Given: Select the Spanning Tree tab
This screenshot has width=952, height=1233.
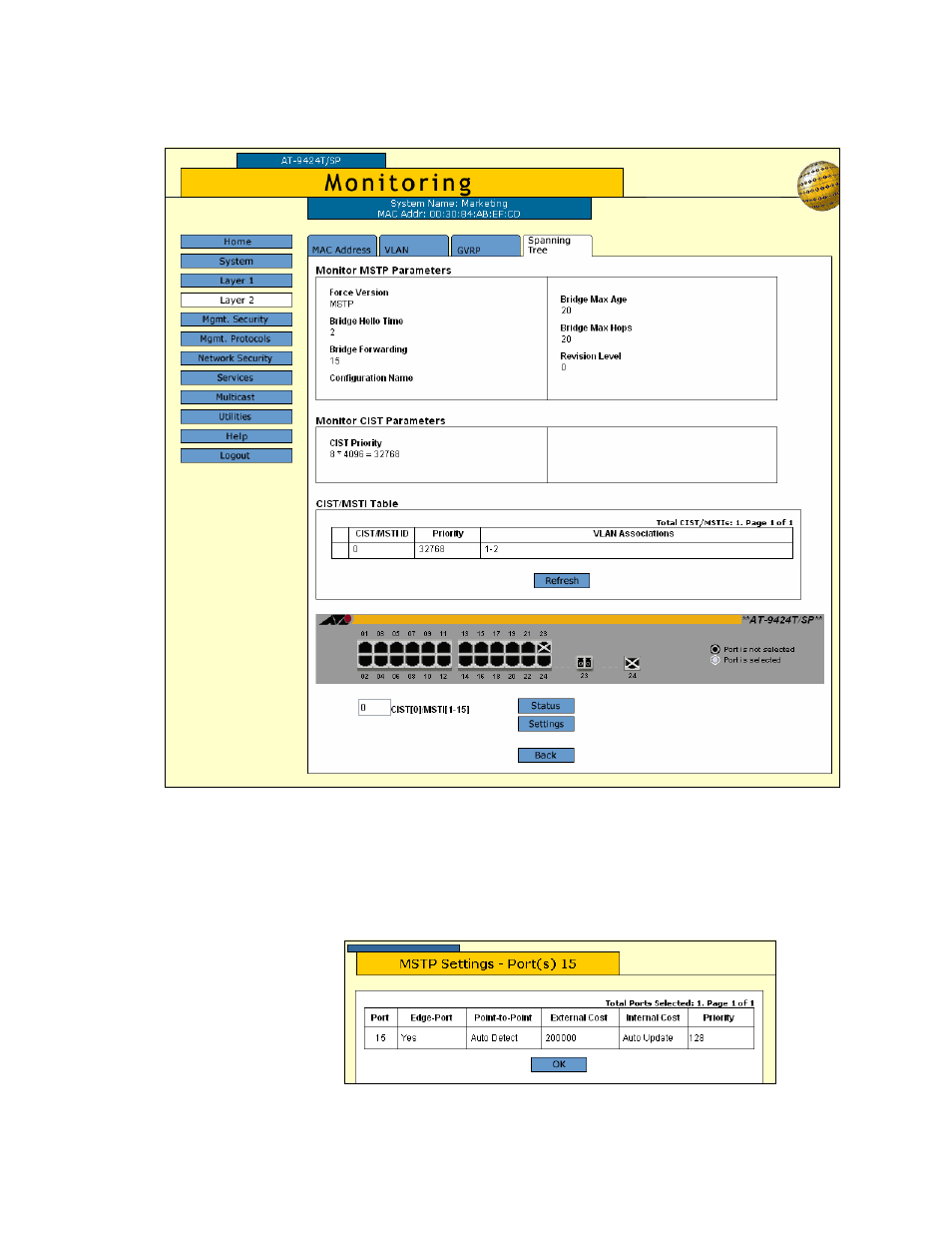Looking at the screenshot, I should tap(558, 246).
